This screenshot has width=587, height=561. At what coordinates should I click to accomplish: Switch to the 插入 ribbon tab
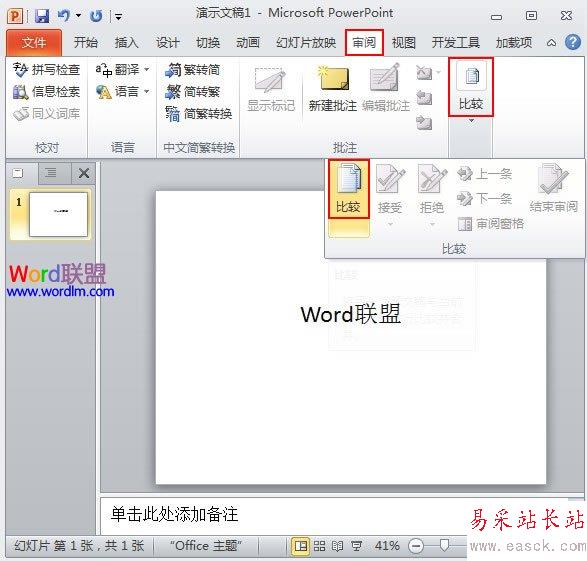(126, 43)
